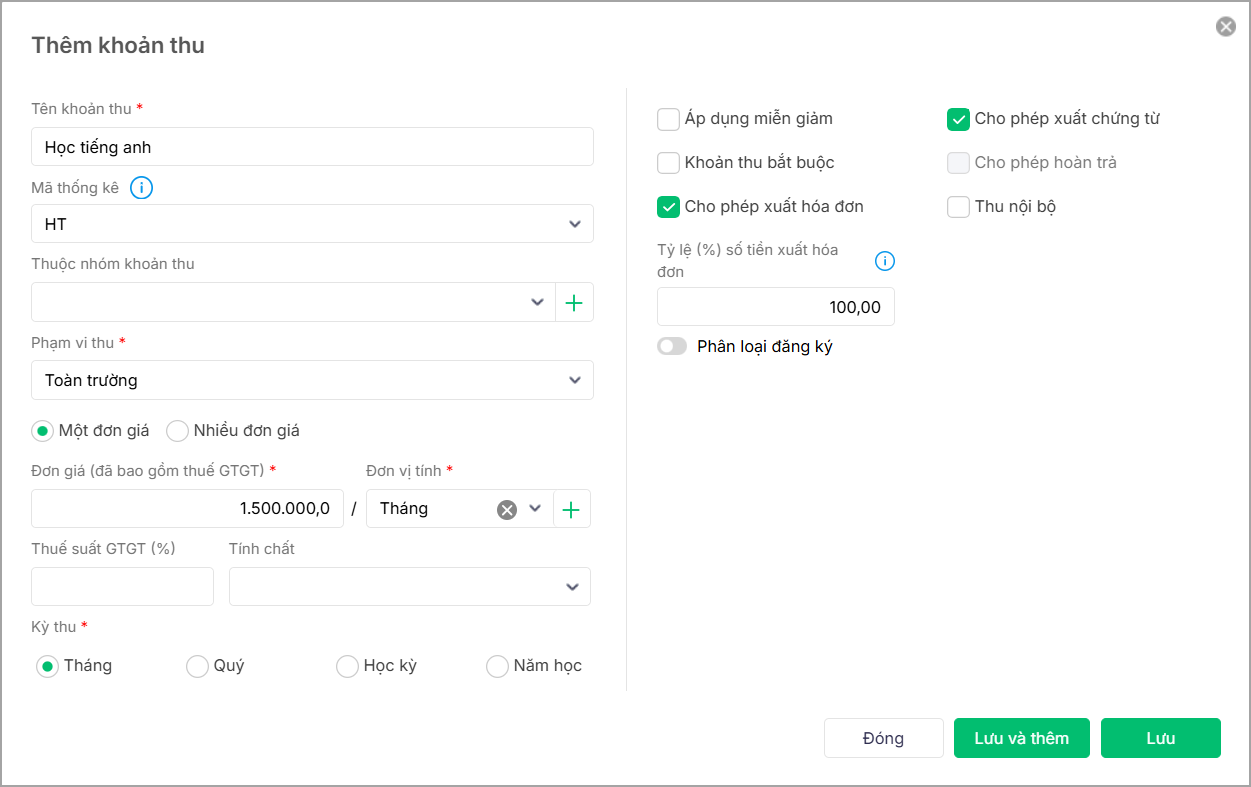
Task: Click info icon beside Tỷ lệ số tiền xuất hóa đơn
Action: [x=885, y=261]
